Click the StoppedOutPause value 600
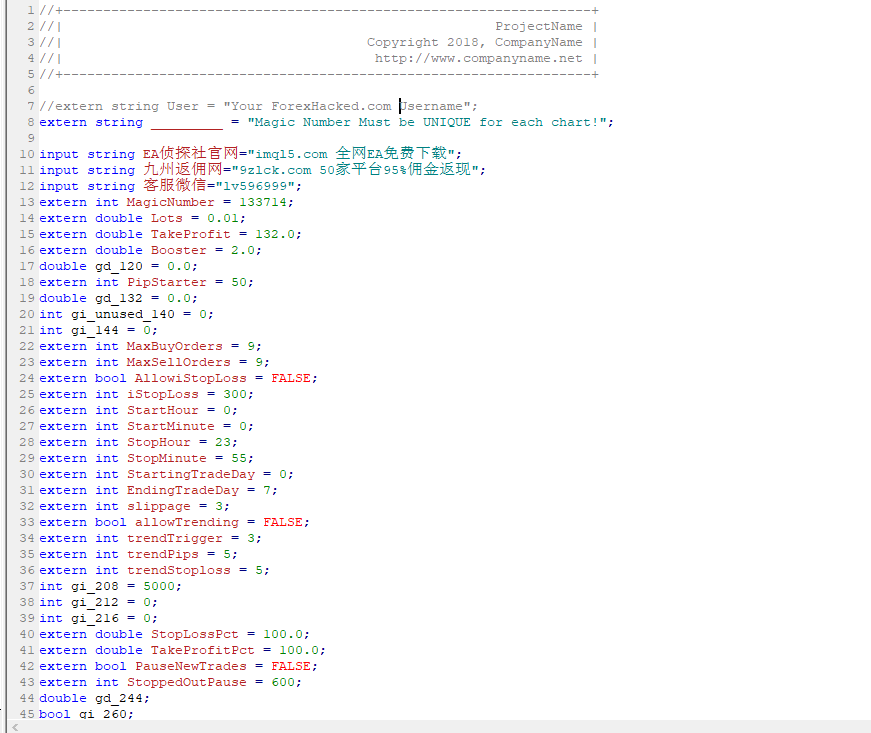 click(x=286, y=682)
